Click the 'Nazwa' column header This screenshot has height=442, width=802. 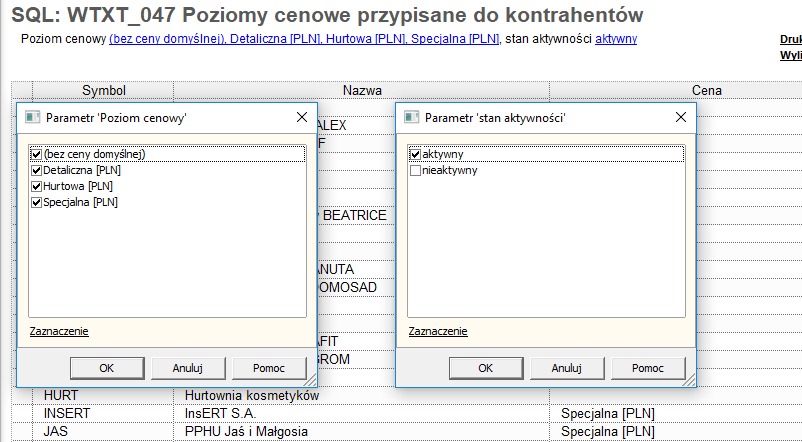362,91
